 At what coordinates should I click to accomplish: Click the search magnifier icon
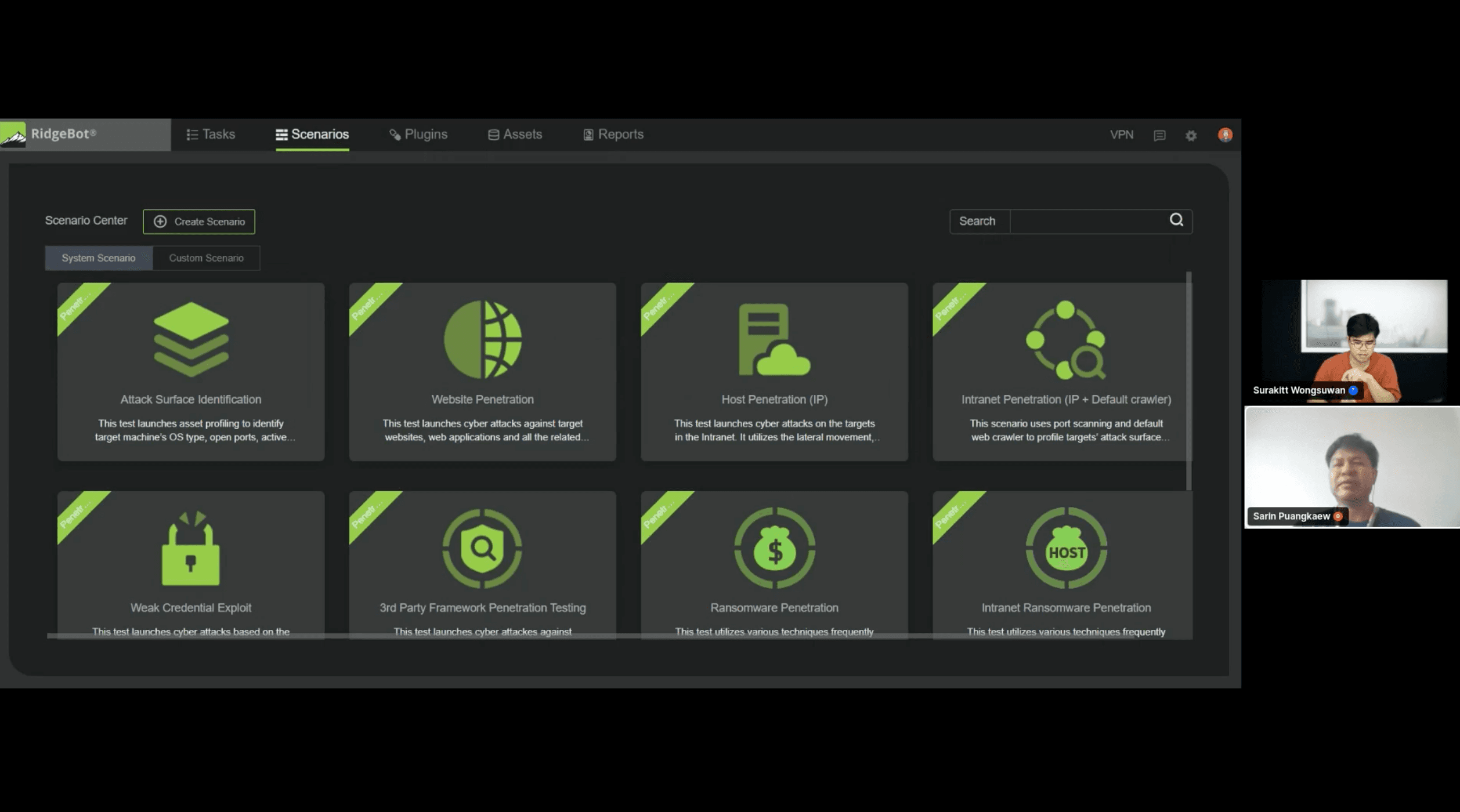point(1176,220)
